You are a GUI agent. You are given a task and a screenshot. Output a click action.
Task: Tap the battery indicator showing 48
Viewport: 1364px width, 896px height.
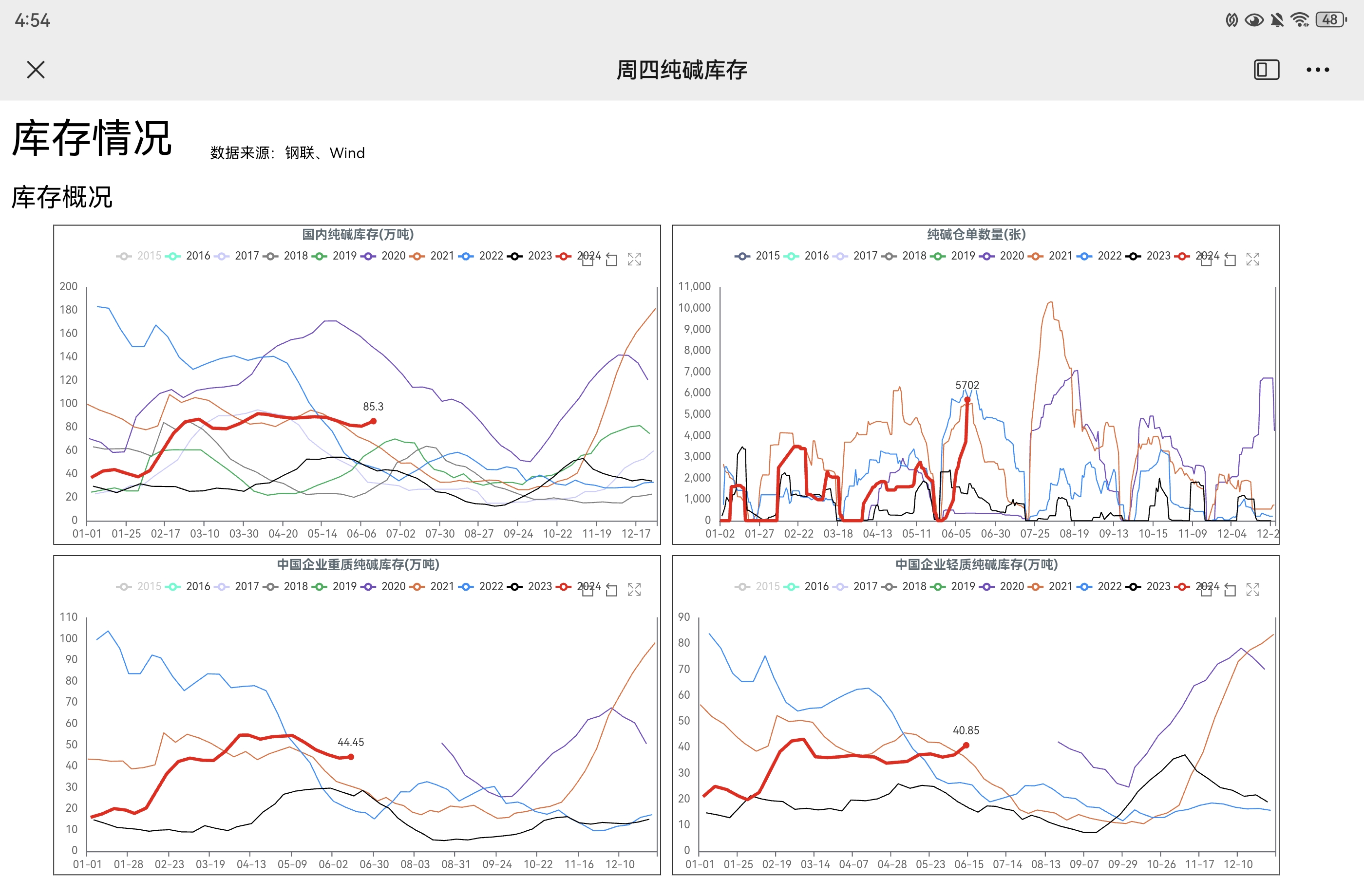pyautogui.click(x=1331, y=20)
